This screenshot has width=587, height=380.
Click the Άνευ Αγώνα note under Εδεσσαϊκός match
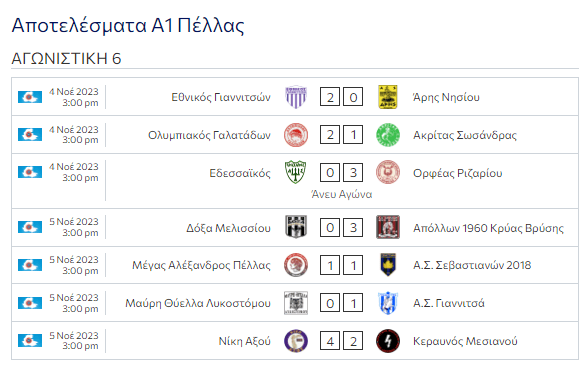342,194
